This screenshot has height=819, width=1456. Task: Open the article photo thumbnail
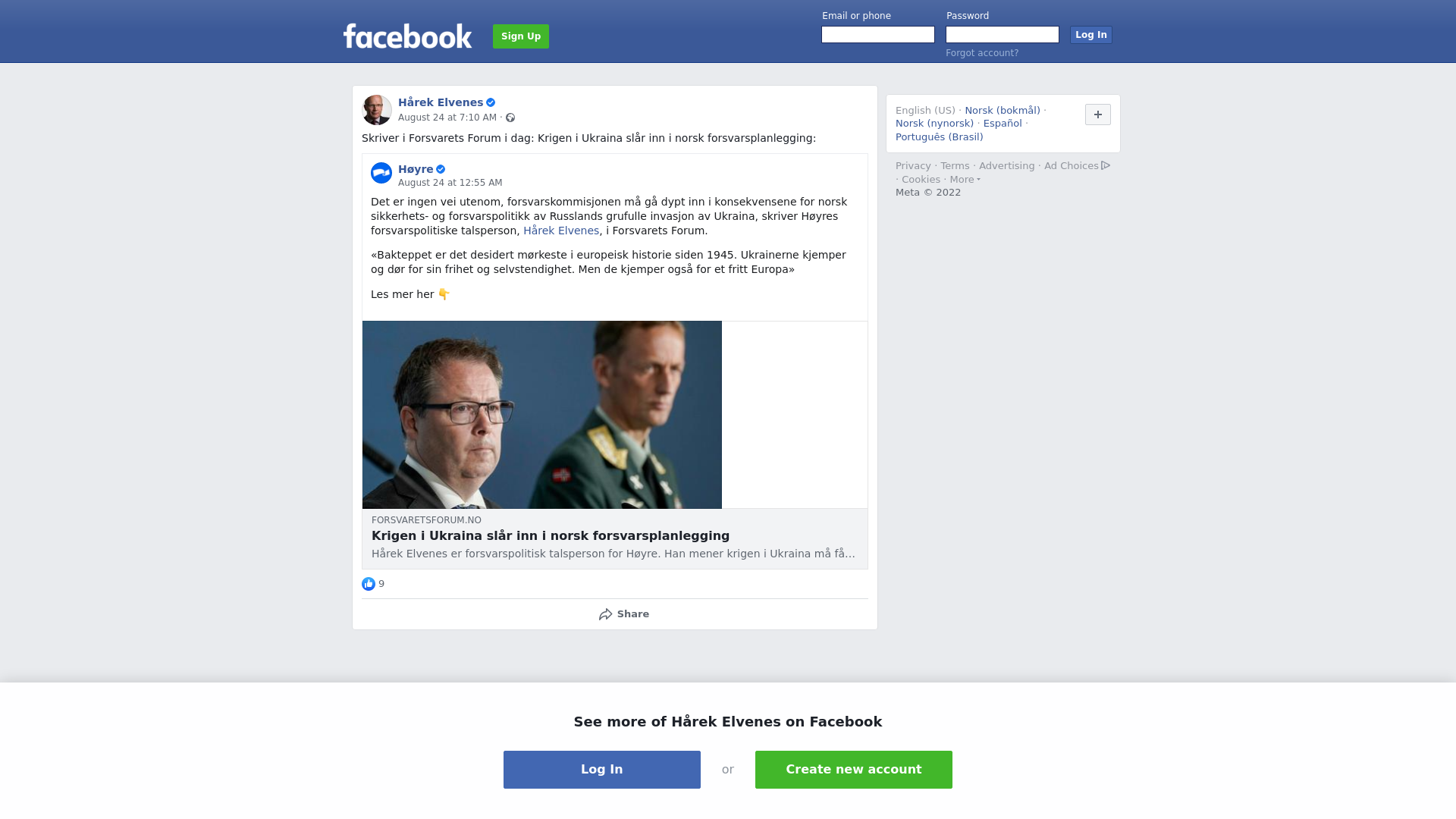pos(542,415)
